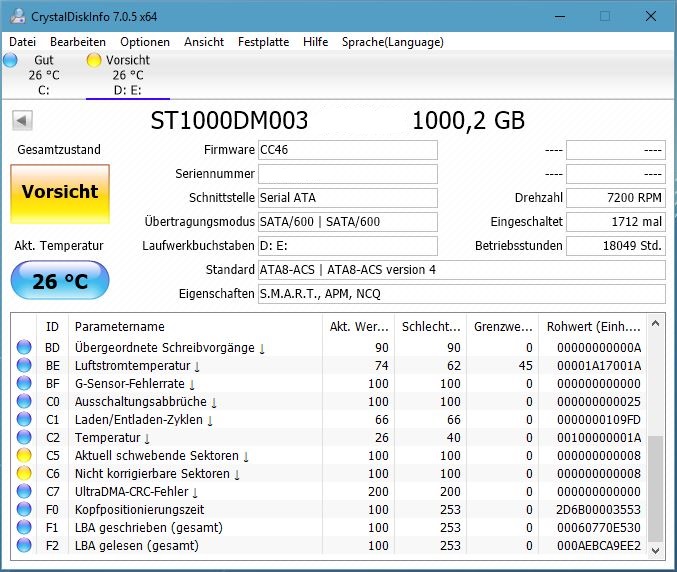Viewport: 677px width, 572px height.
Task: Click raw value 000AEBCA9EE2
Action: click(598, 546)
